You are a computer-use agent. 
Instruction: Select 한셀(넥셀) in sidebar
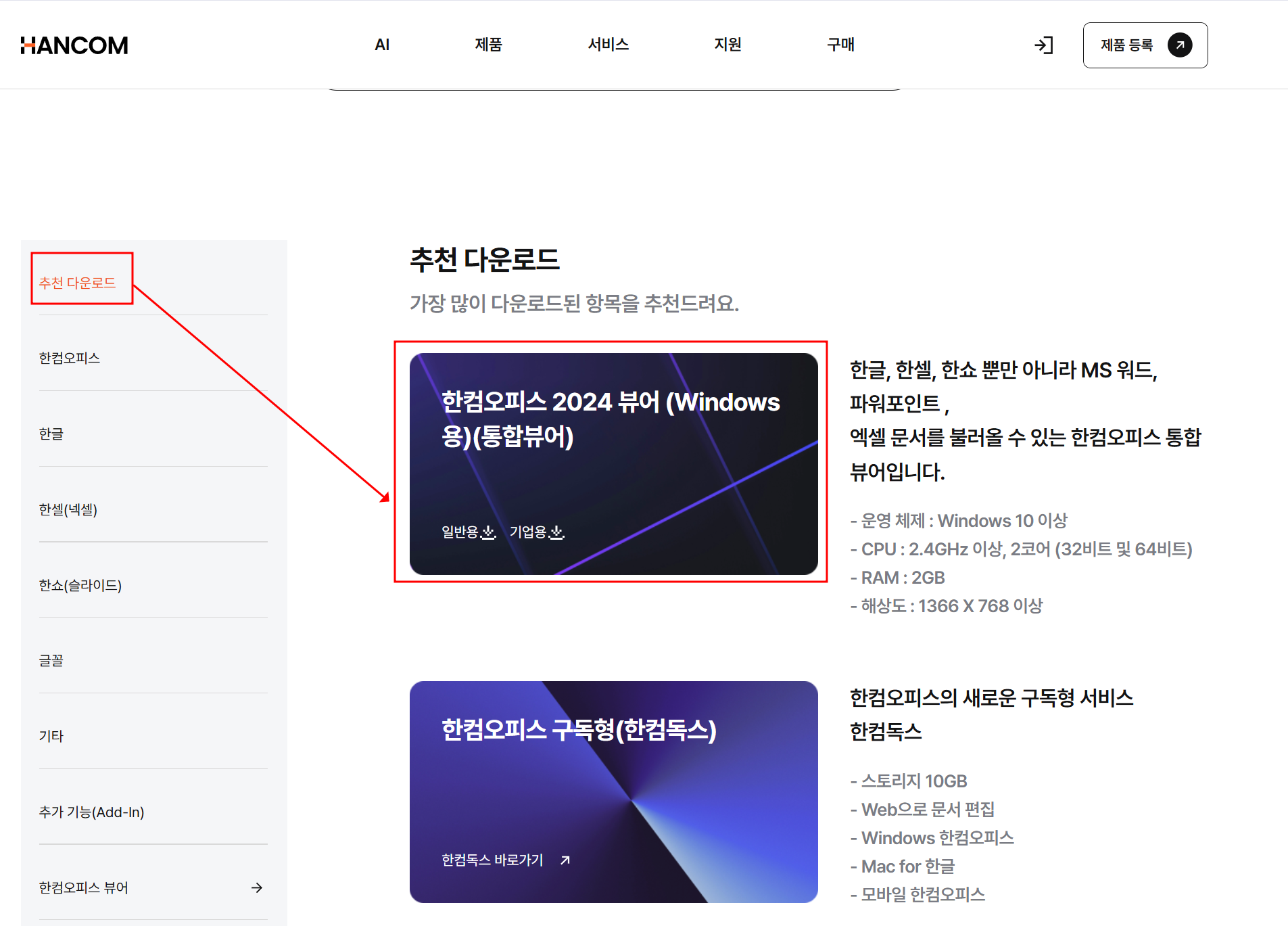68,509
